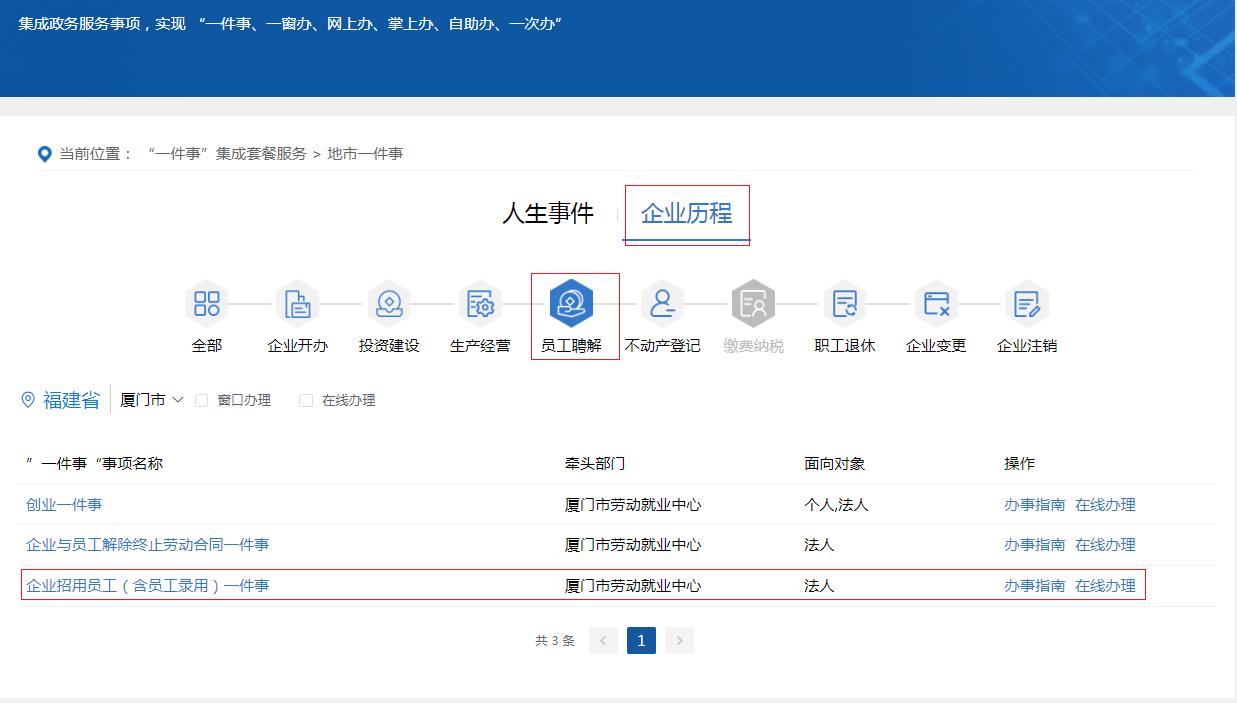Click the 不动产登记 icon
This screenshot has height=703, width=1237.
[x=662, y=304]
